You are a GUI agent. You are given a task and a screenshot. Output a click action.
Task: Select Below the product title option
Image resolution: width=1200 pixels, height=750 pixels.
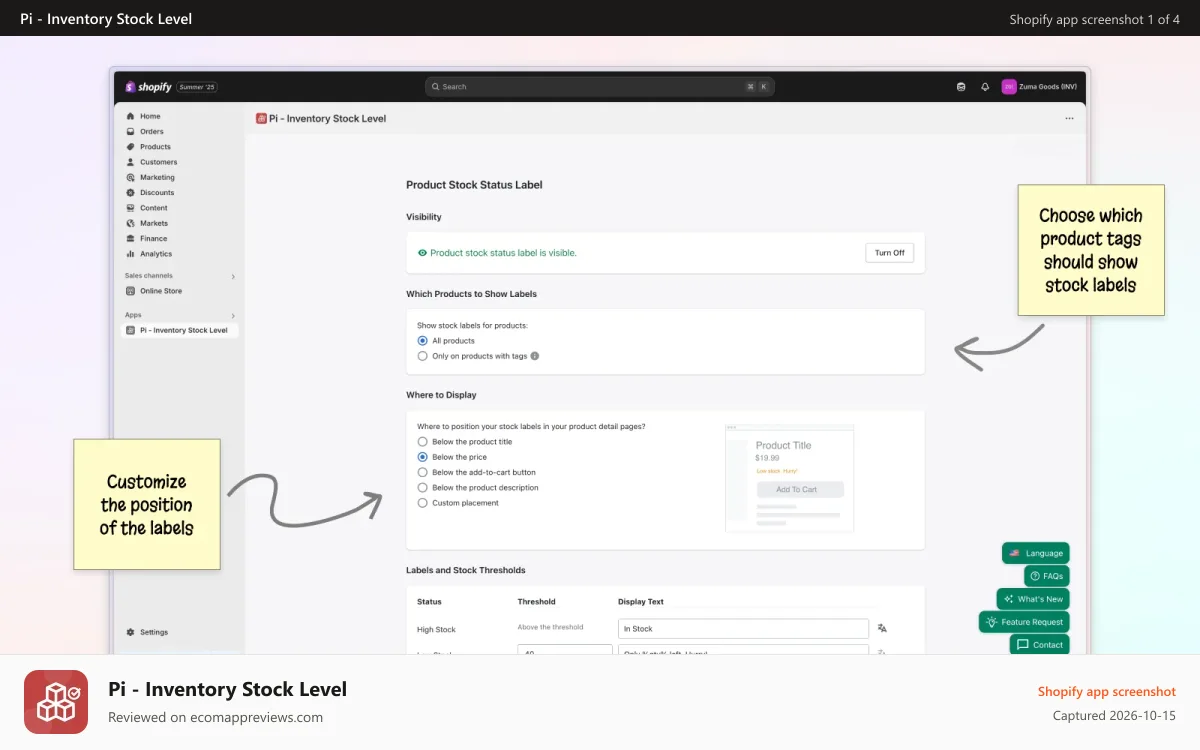tap(422, 442)
